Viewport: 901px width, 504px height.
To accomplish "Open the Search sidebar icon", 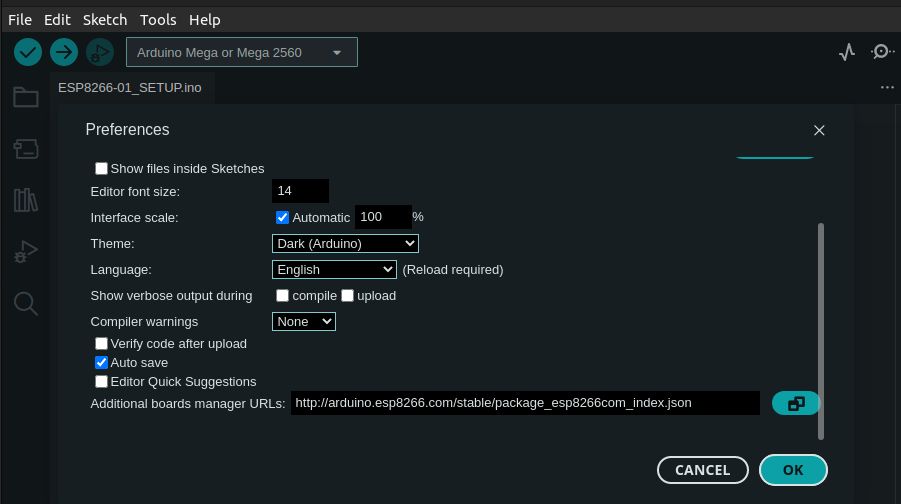I will pyautogui.click(x=26, y=303).
